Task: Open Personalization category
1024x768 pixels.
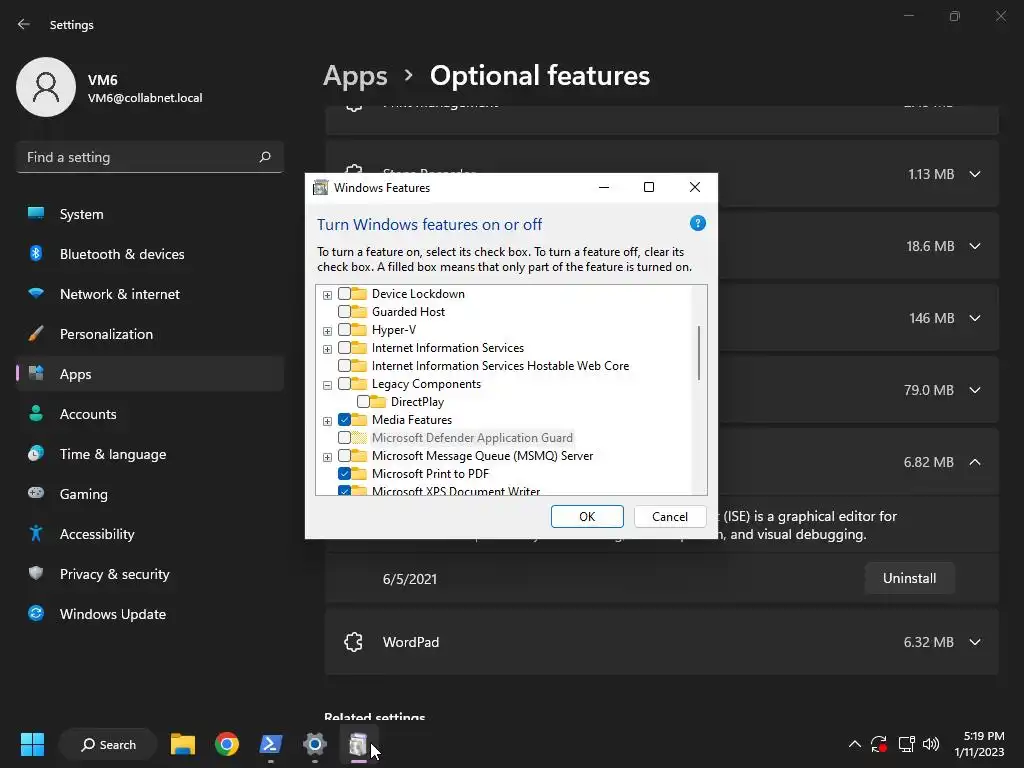Action: click(x=150, y=334)
